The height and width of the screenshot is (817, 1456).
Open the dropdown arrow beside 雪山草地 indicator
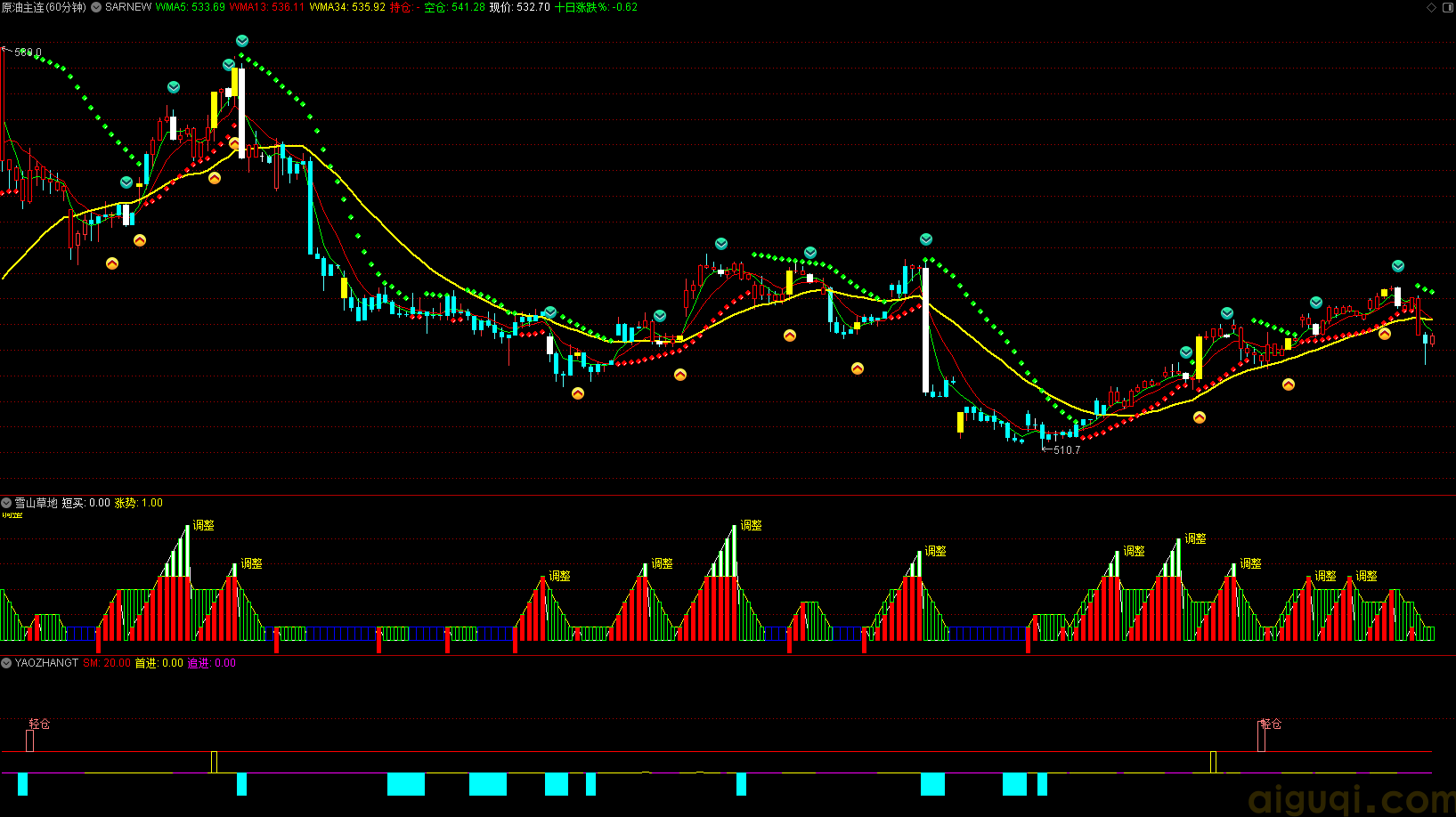pos(6,503)
